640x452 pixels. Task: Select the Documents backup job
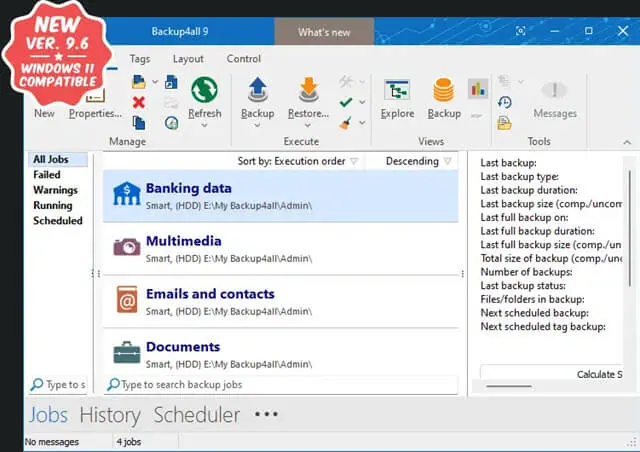click(x=280, y=352)
